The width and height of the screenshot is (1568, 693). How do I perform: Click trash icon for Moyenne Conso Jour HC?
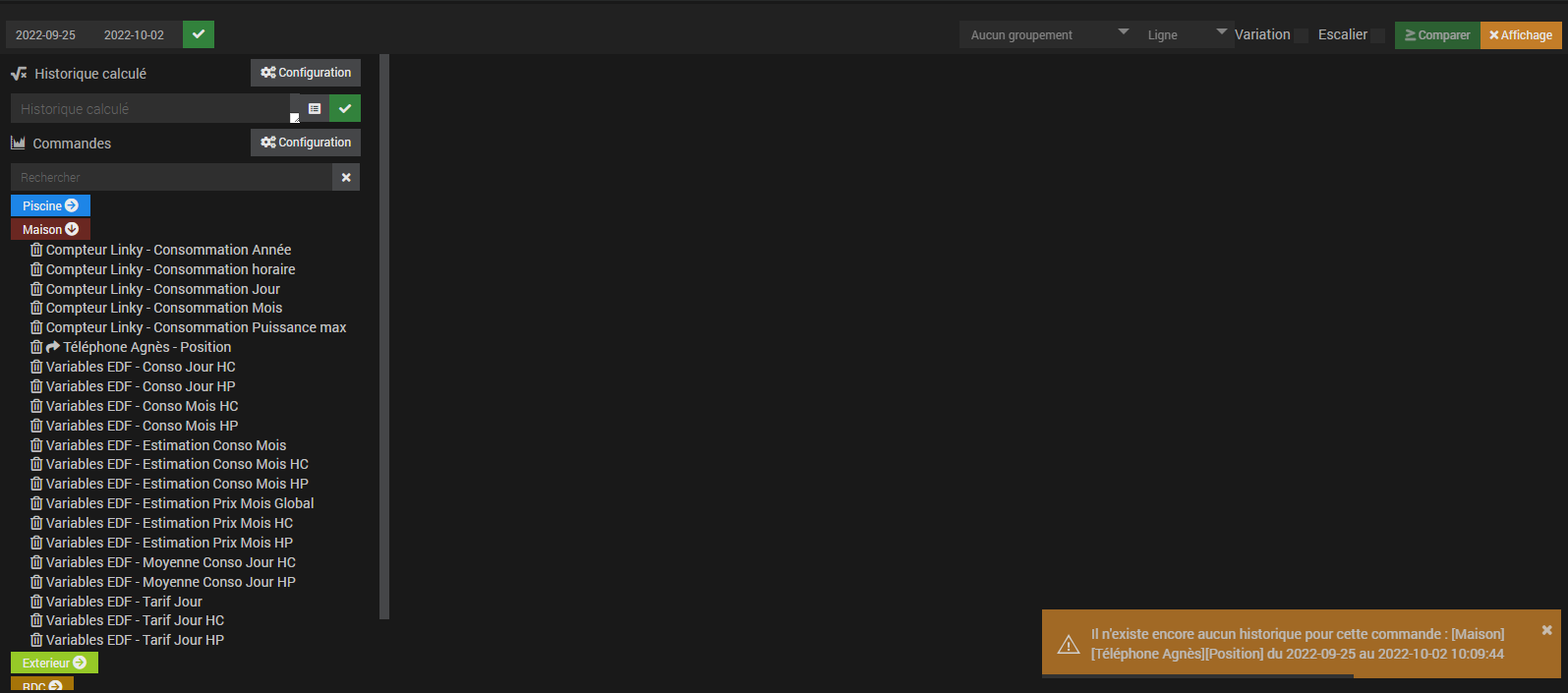pyautogui.click(x=36, y=562)
